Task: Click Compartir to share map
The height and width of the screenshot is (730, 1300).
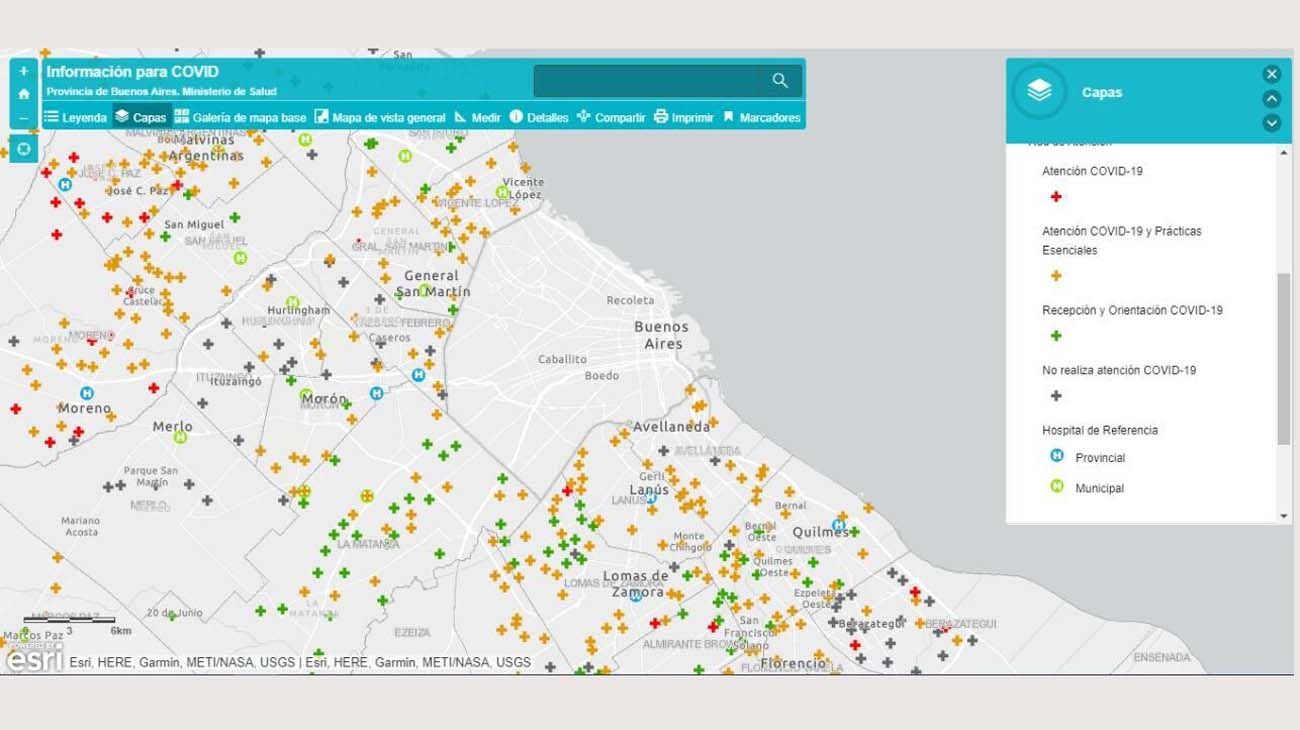Action: (x=611, y=117)
